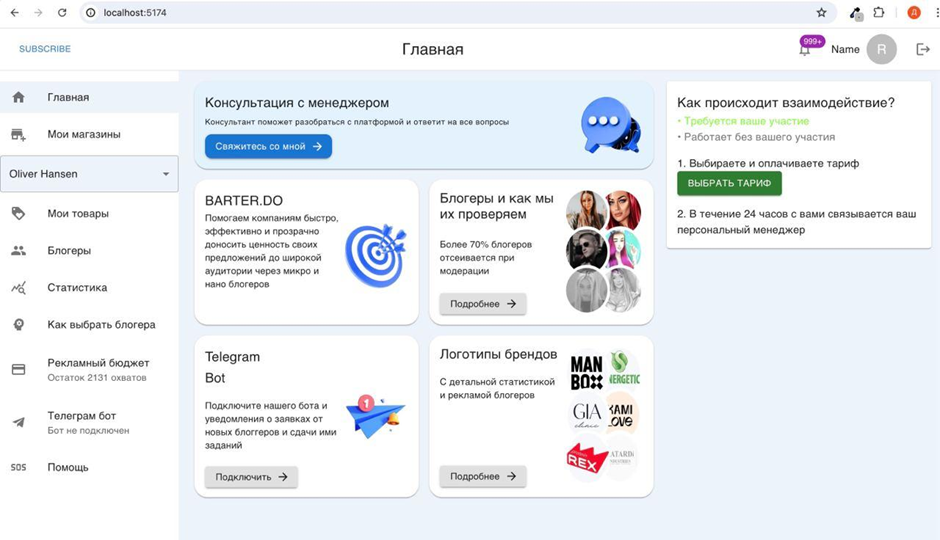Click the site info icon in the address bar

click(x=91, y=13)
